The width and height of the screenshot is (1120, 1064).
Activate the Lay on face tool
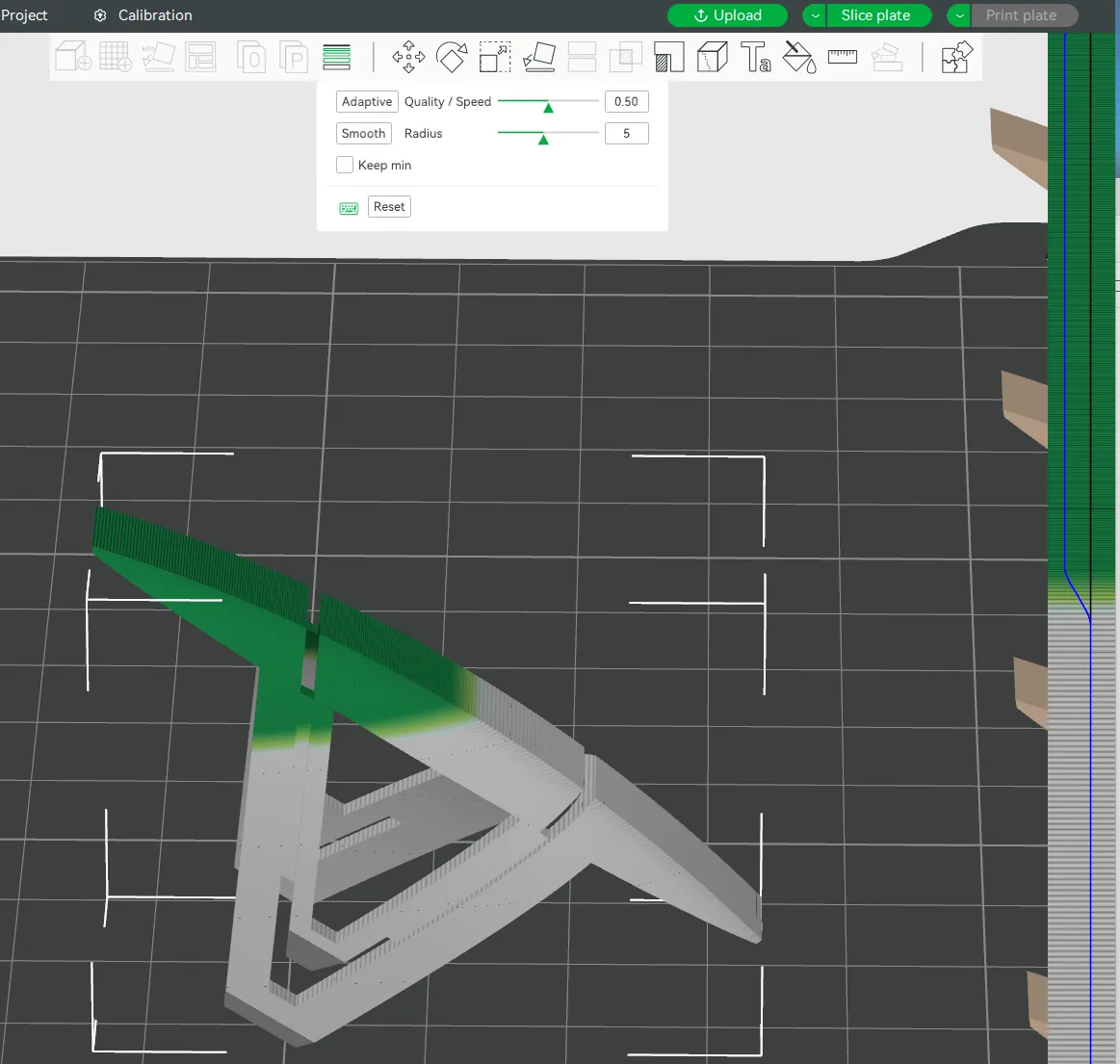(539, 58)
